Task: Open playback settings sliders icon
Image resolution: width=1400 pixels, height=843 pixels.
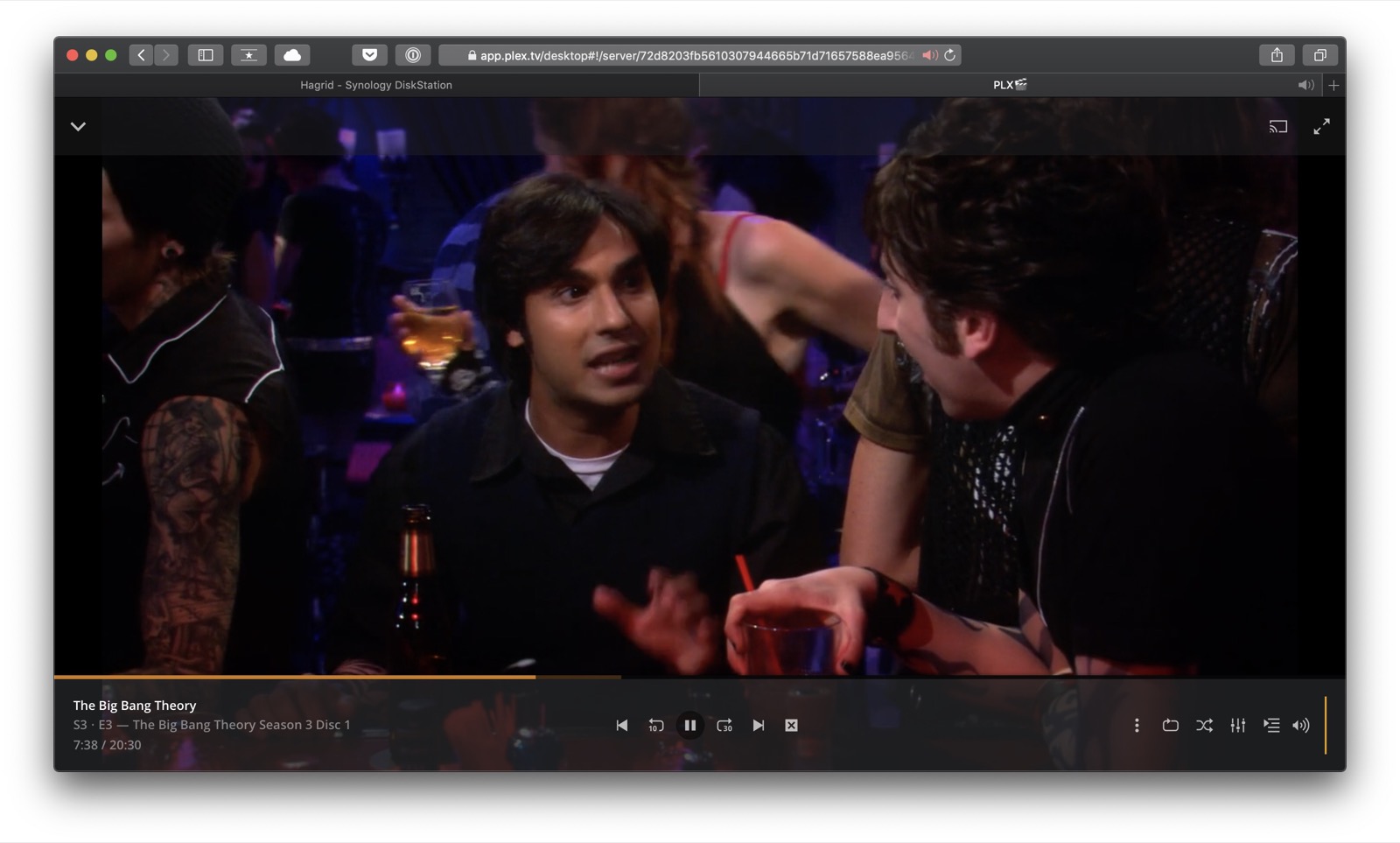Action: pos(1238,725)
